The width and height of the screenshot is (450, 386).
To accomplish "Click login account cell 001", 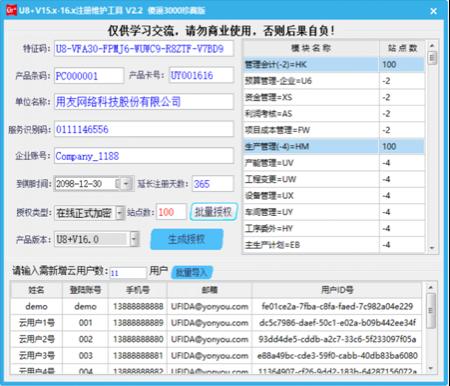I will click(x=85, y=322).
